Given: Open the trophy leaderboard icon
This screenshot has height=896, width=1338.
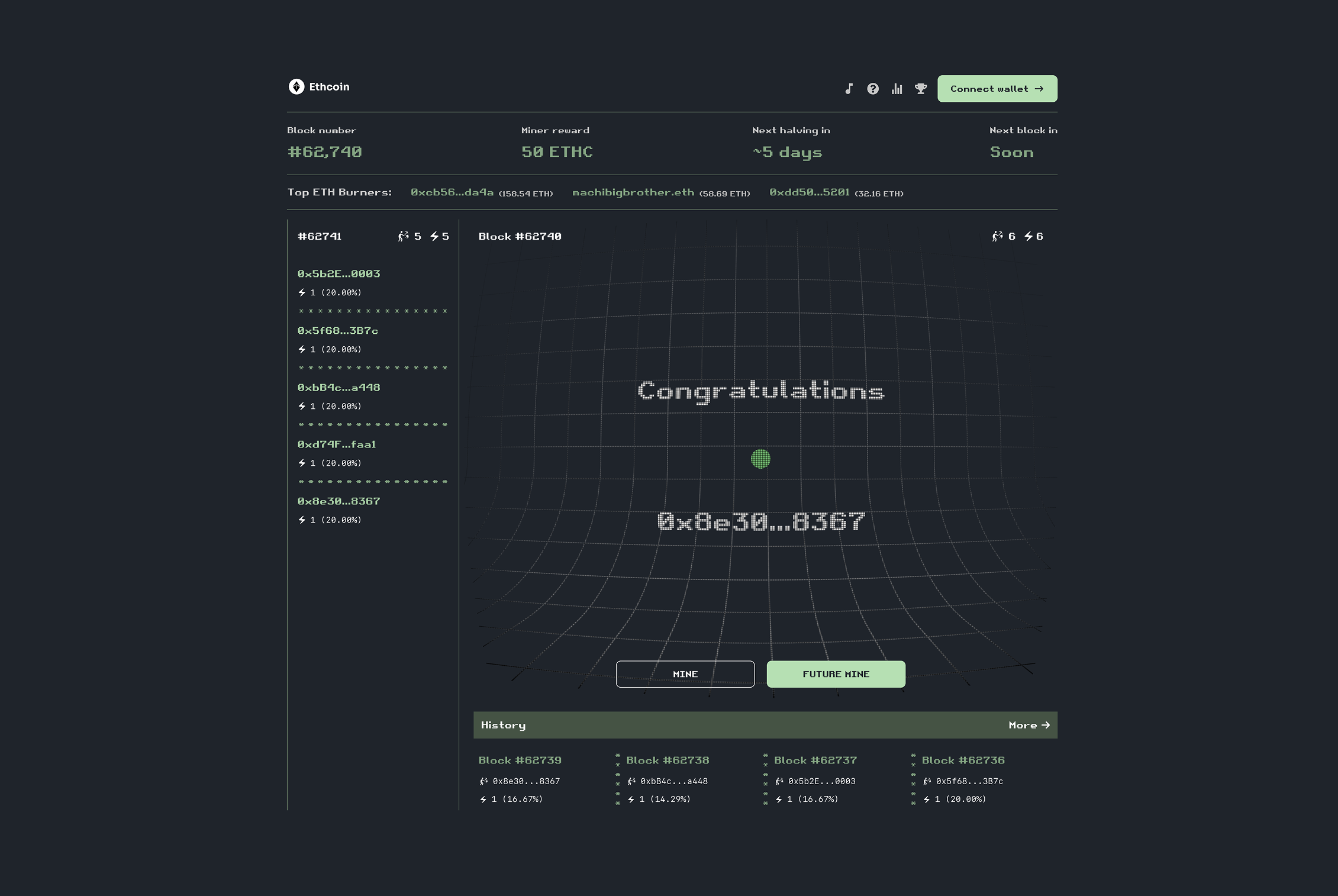Looking at the screenshot, I should point(921,89).
